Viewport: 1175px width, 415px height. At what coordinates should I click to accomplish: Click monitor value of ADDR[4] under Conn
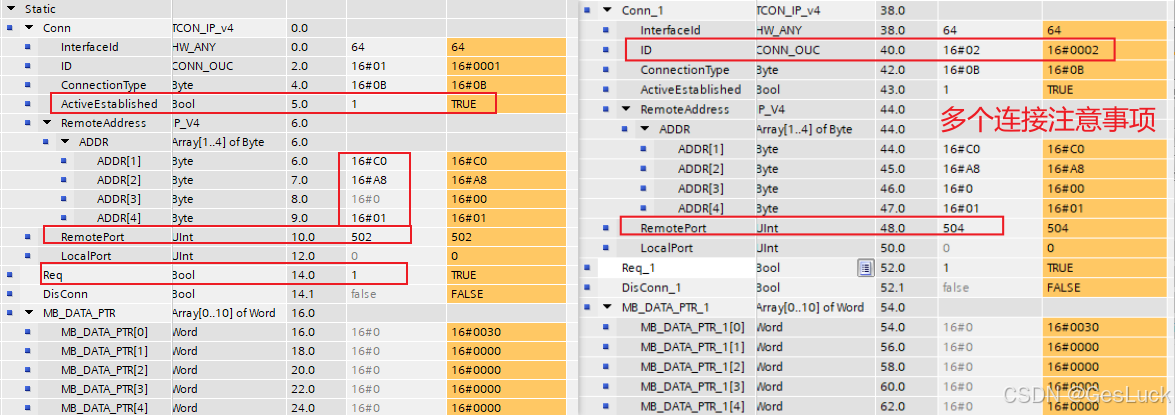468,218
